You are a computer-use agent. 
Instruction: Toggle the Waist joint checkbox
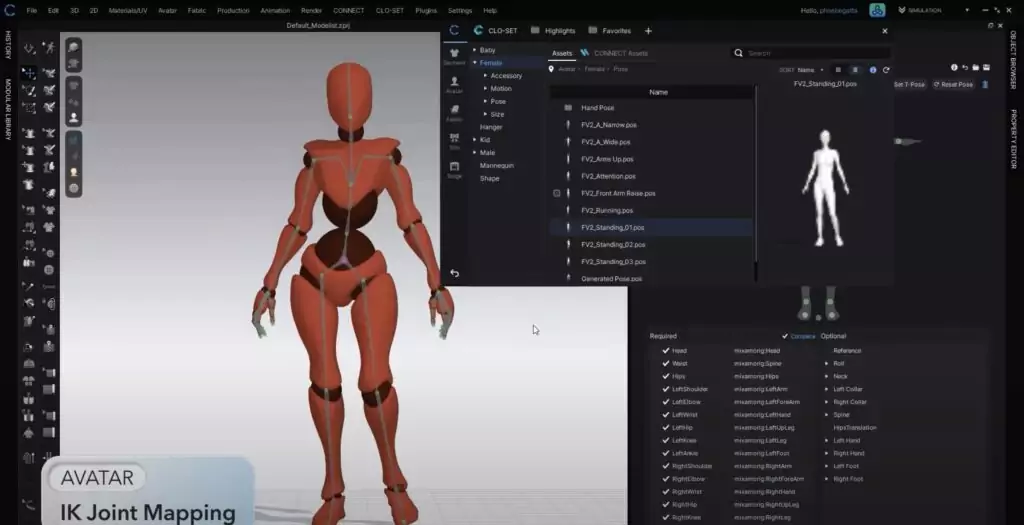(665, 364)
